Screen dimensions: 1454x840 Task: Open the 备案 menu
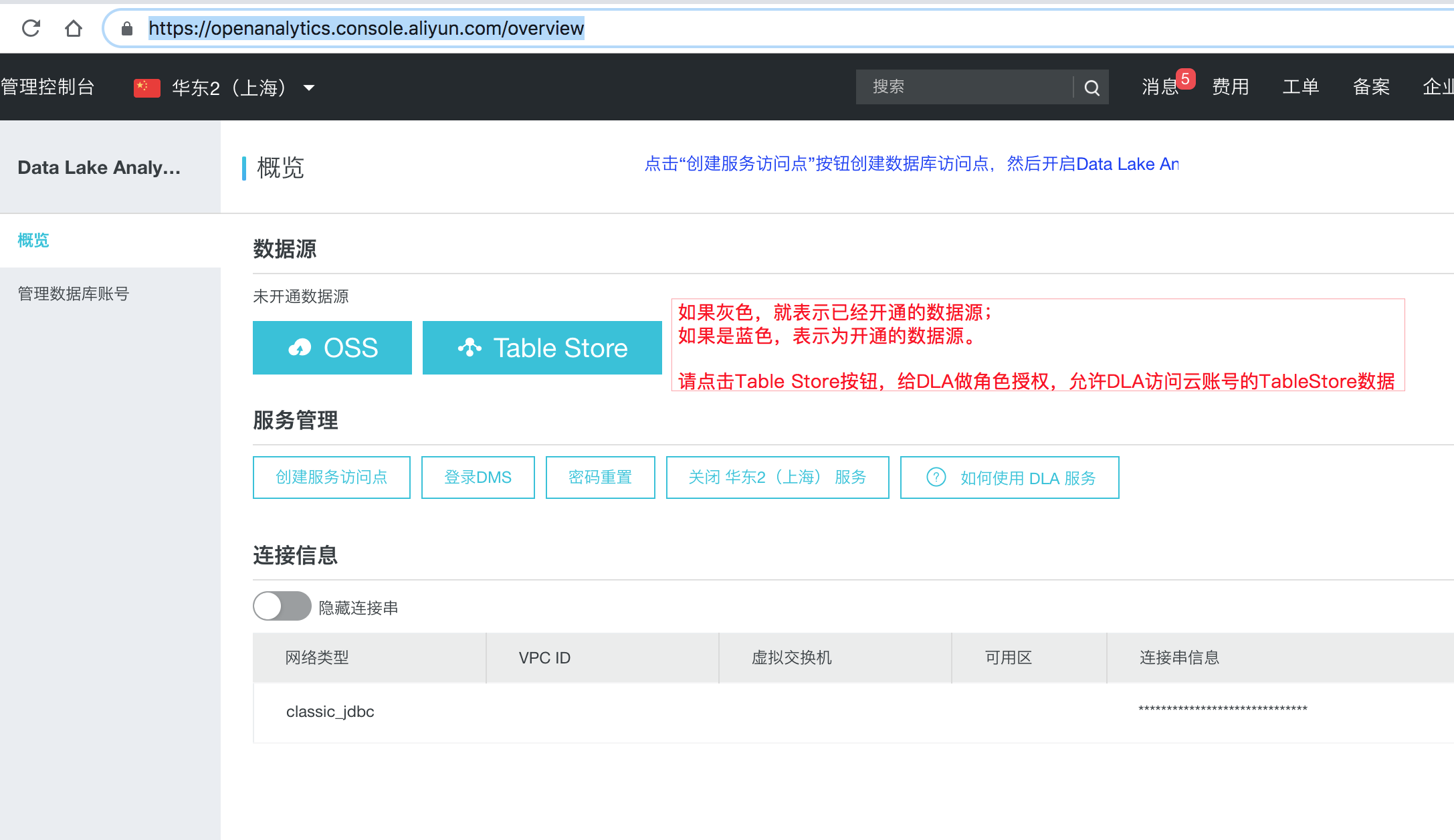click(1371, 87)
